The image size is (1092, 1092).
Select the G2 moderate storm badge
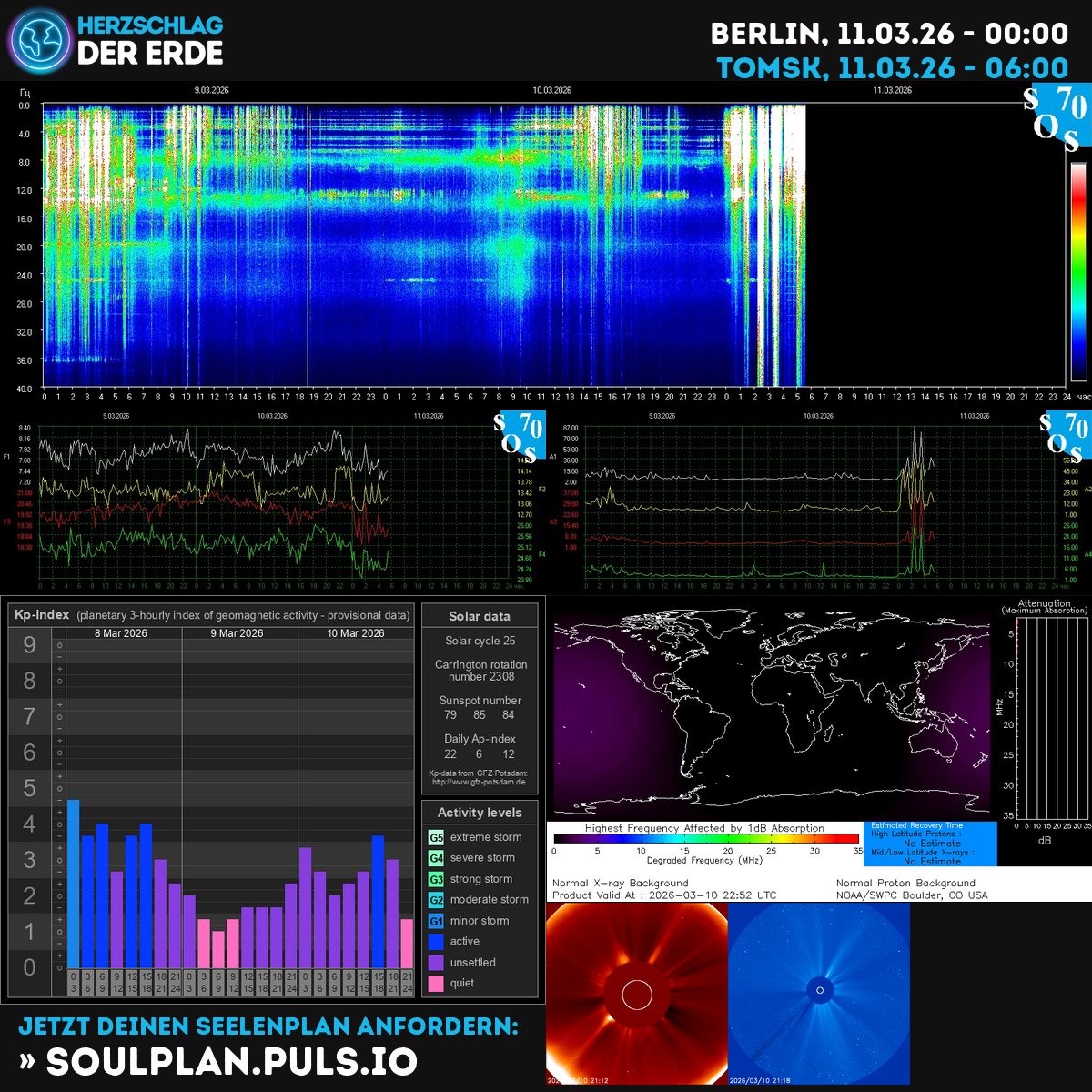click(434, 899)
